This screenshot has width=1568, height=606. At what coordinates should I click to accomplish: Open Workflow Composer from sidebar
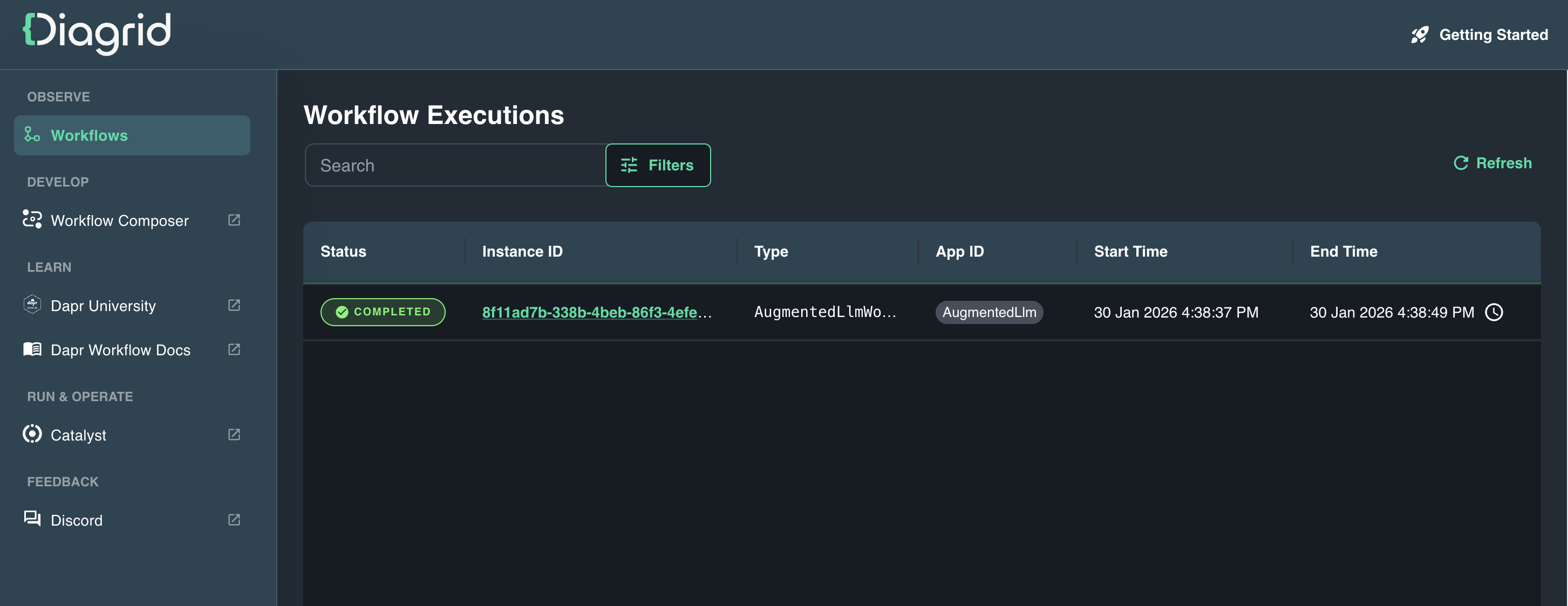pos(119,221)
